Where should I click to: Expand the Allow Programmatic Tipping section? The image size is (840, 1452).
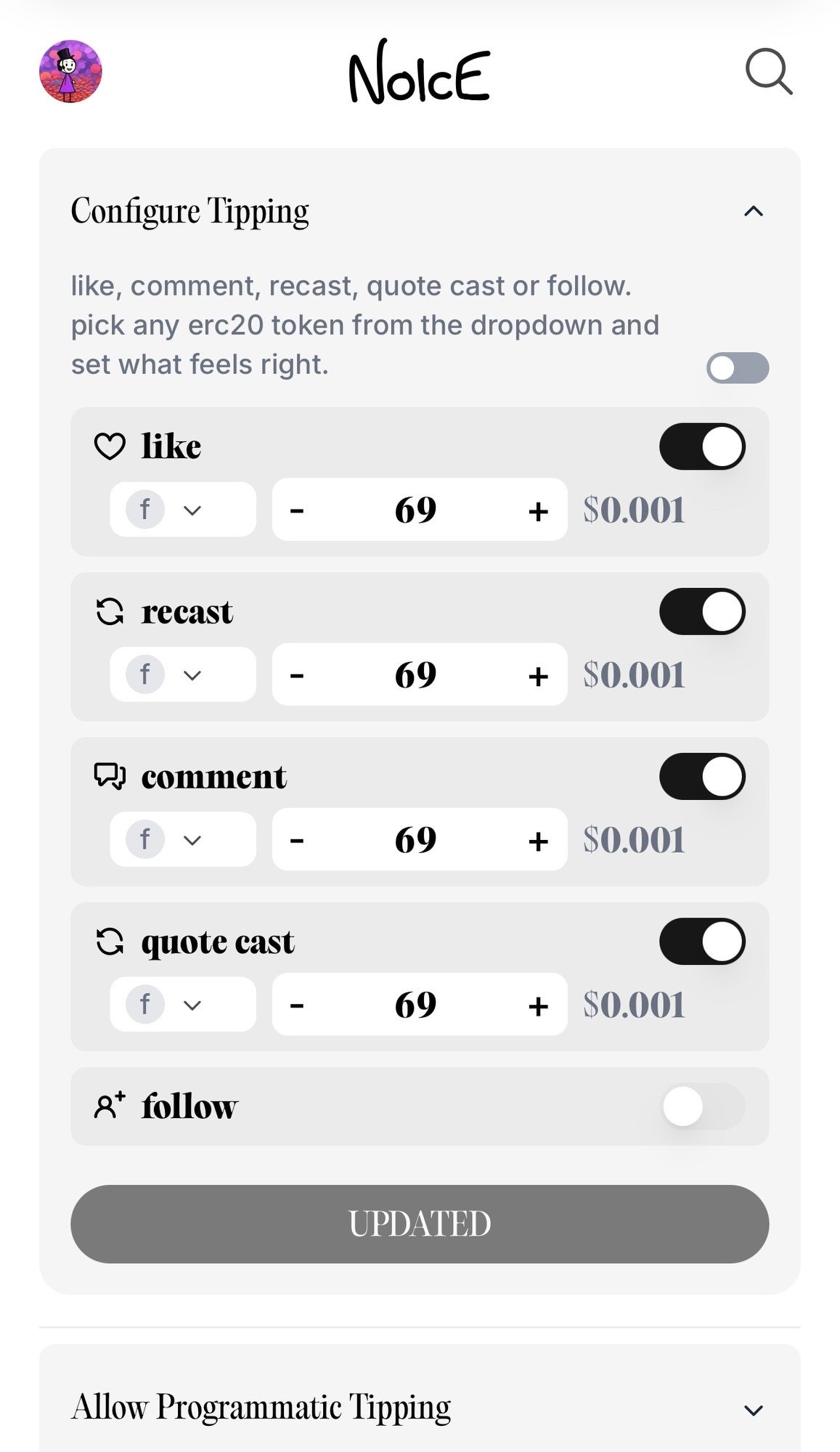[x=754, y=1410]
